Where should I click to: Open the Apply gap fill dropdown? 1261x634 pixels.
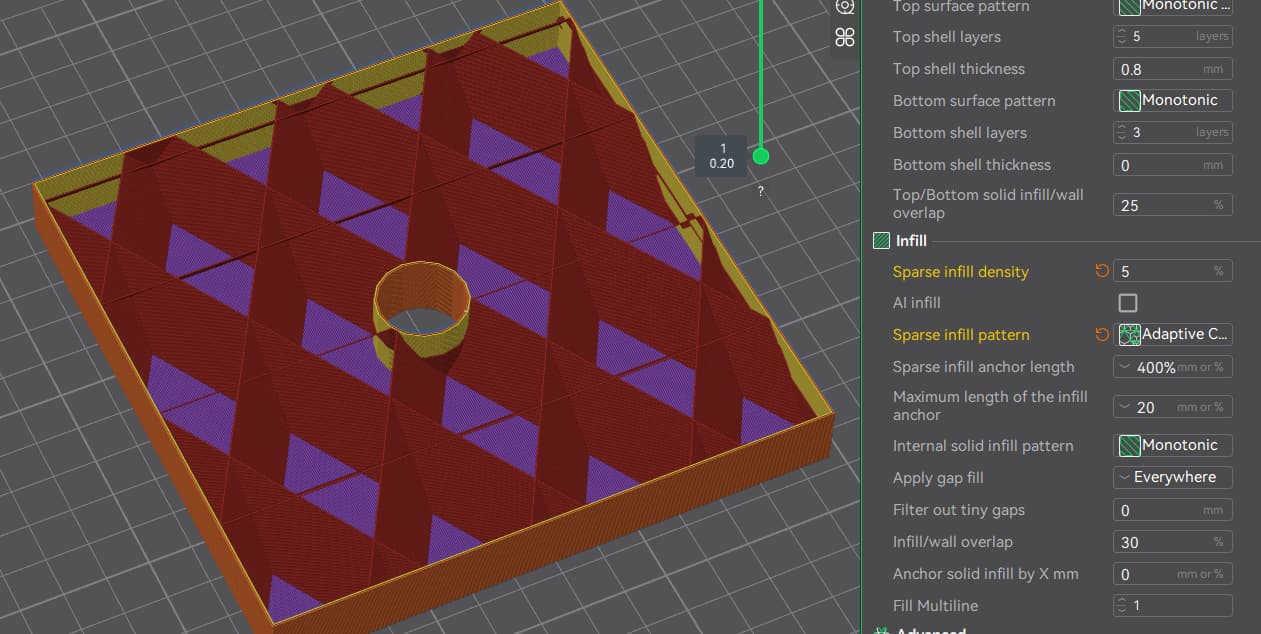click(x=1172, y=478)
